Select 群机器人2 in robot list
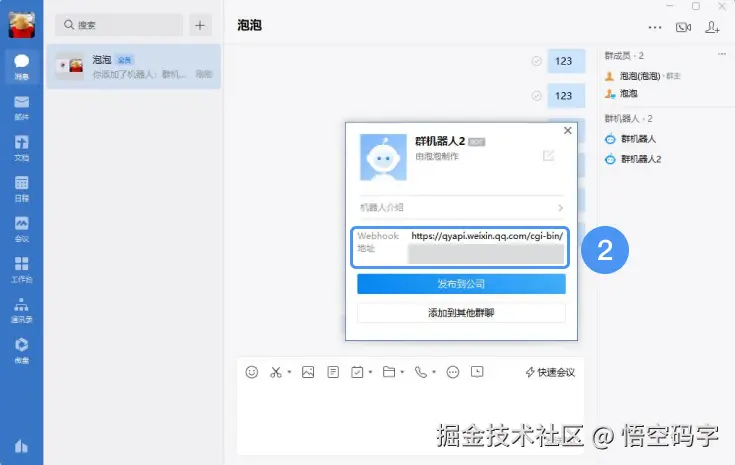This screenshot has width=735, height=465. [x=633, y=159]
